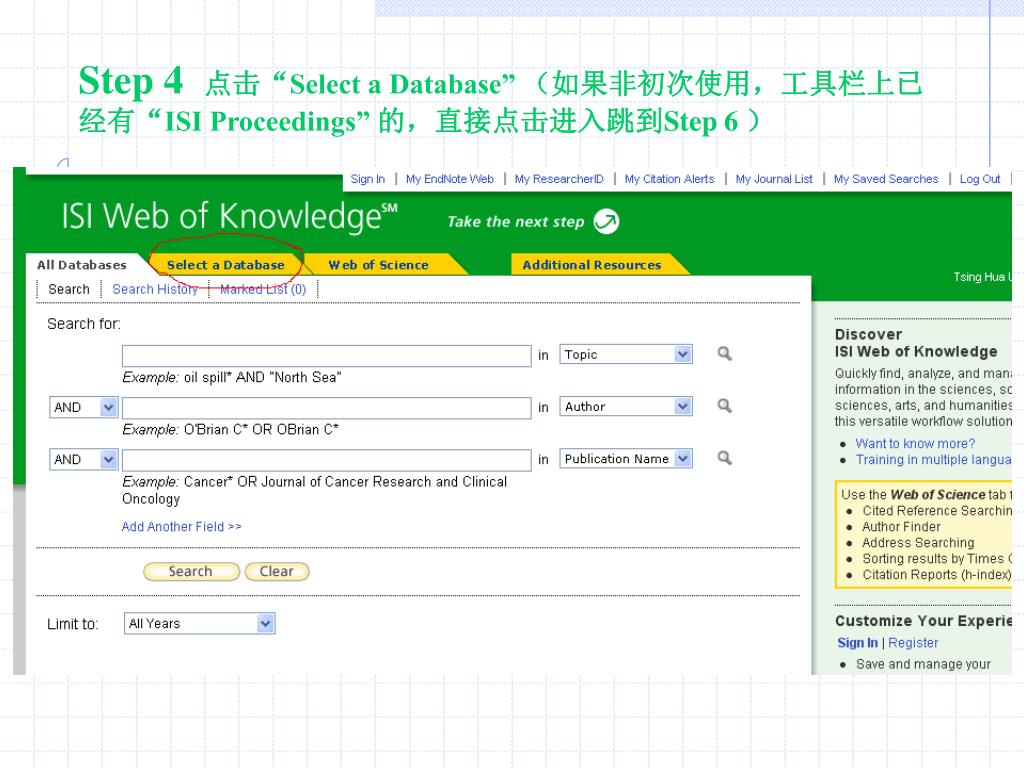Click the Cited Reference Searching bullet text

pos(936,511)
